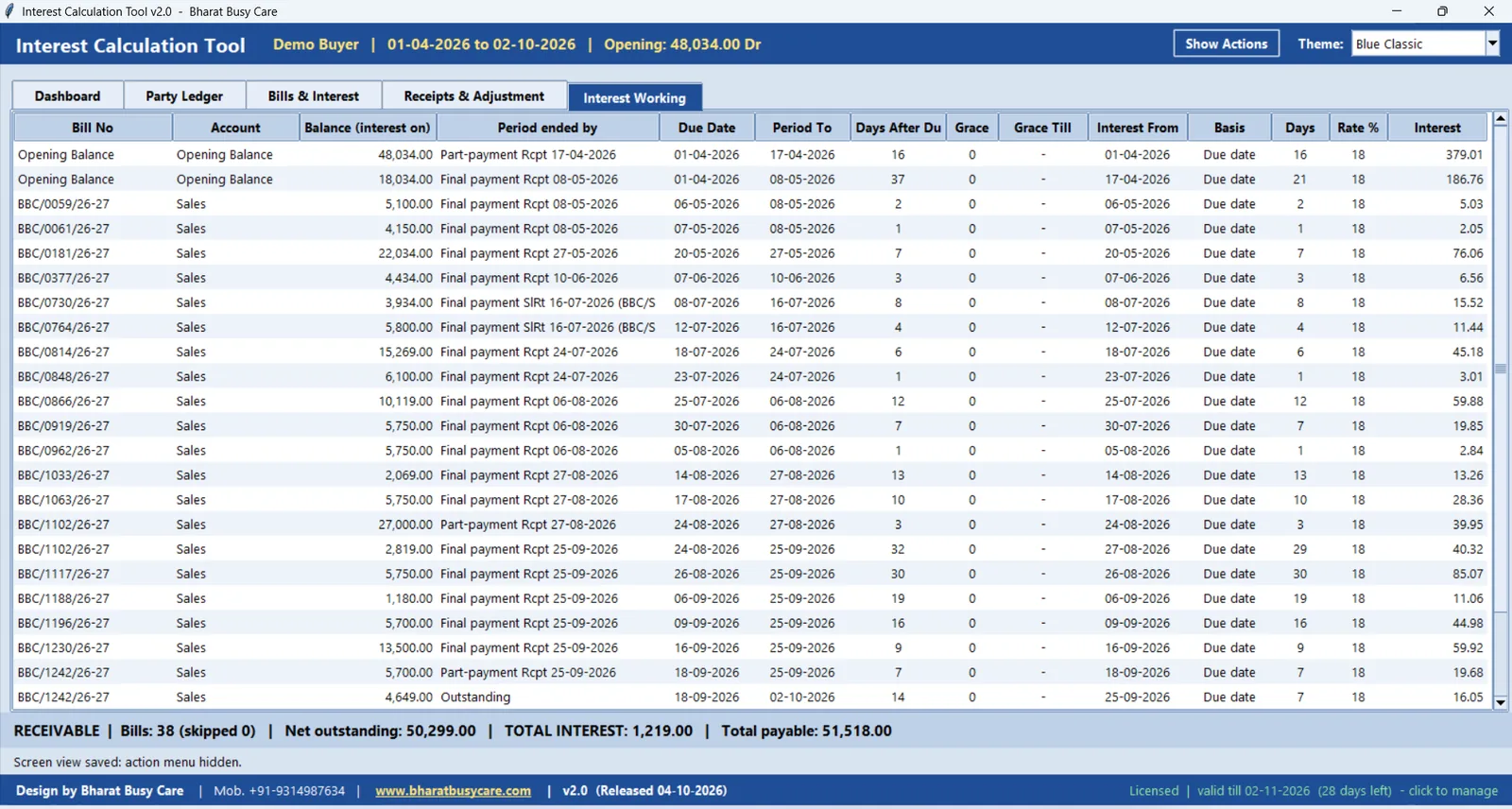This screenshot has height=809, width=1512.
Task: Click the table scrollbar down arrow
Action: click(x=1500, y=702)
